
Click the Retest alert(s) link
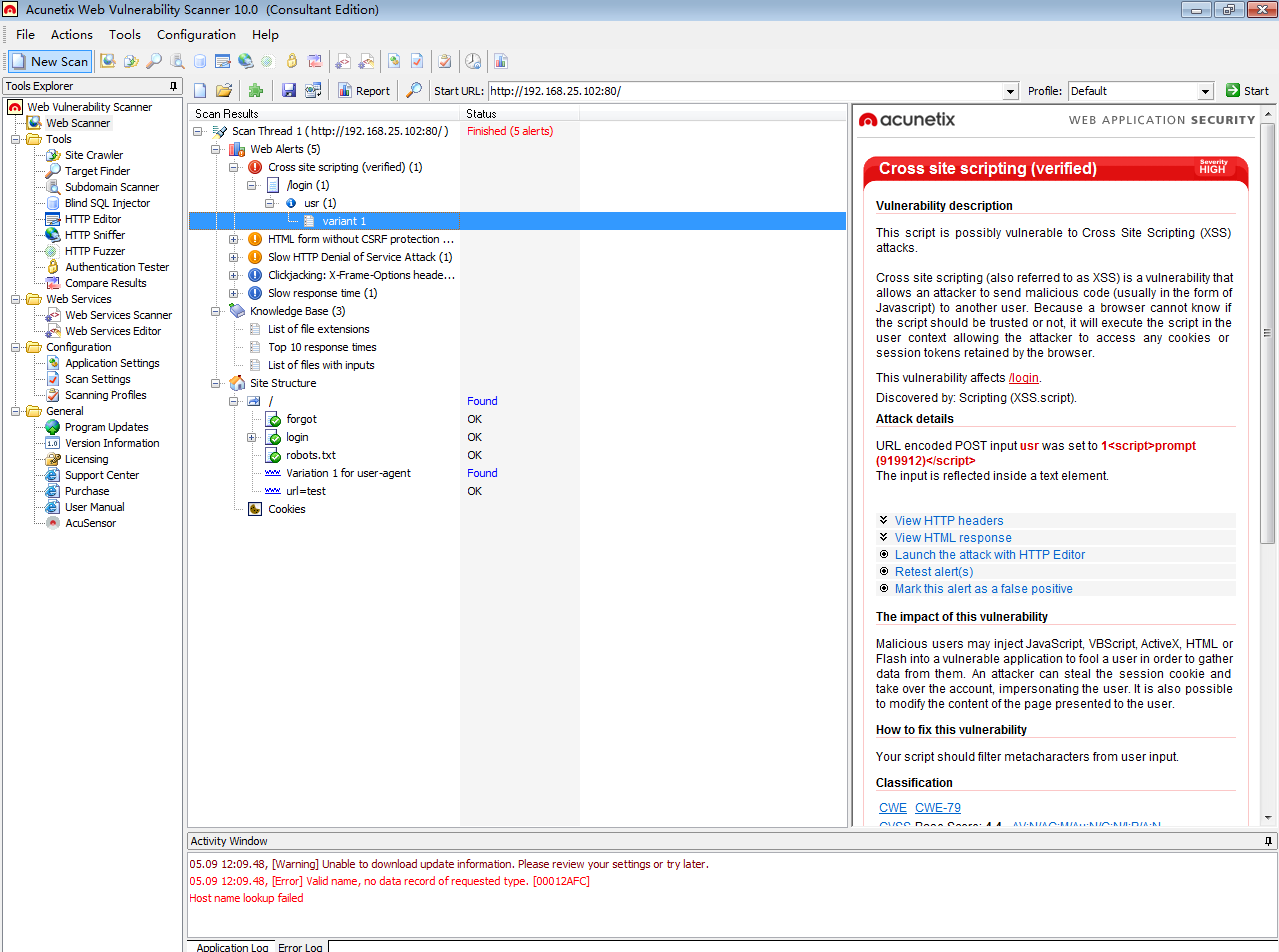click(934, 571)
